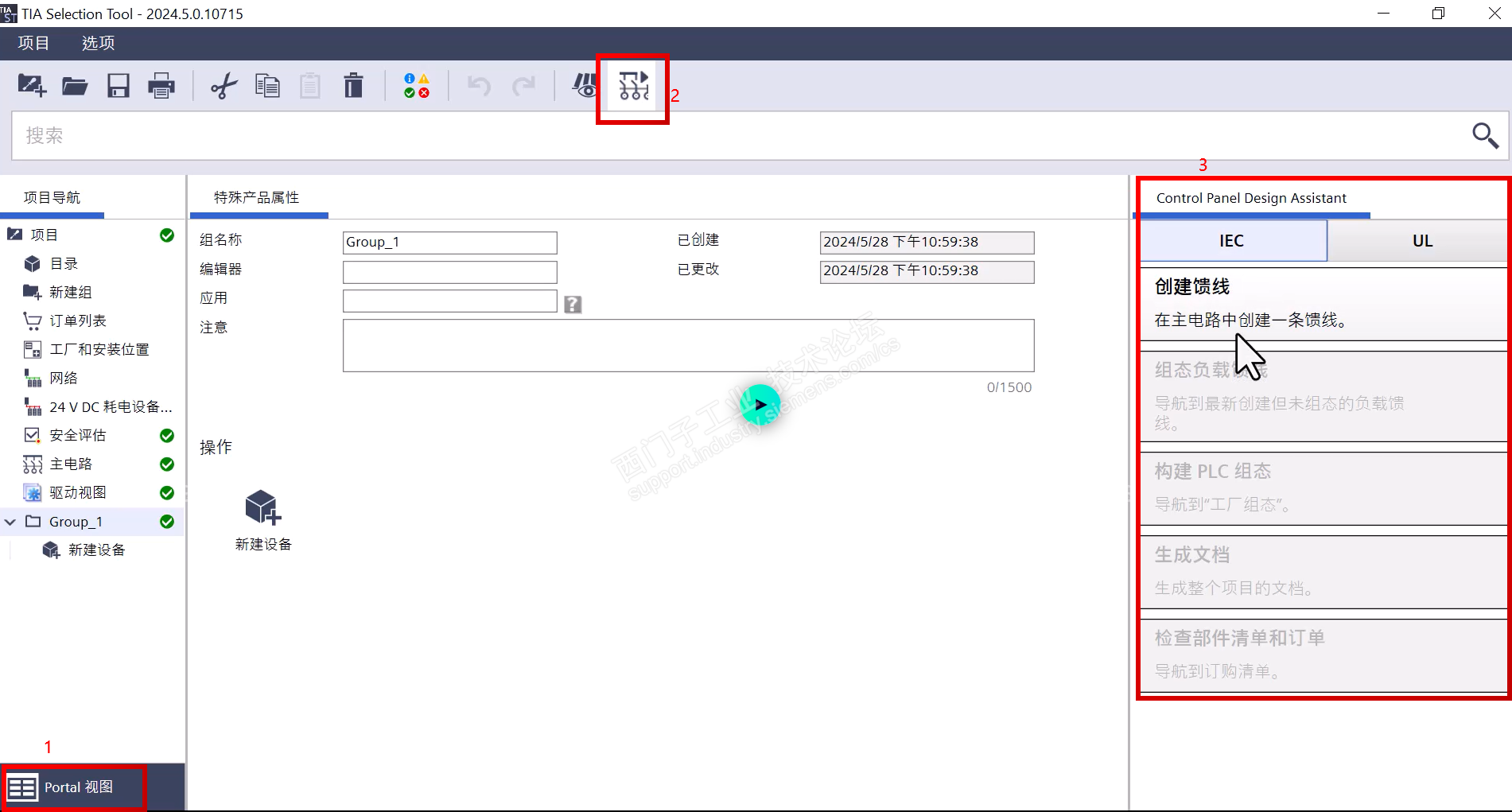Image resolution: width=1512 pixels, height=812 pixels.
Task: Click the magnifier search icon
Action: click(x=1485, y=135)
